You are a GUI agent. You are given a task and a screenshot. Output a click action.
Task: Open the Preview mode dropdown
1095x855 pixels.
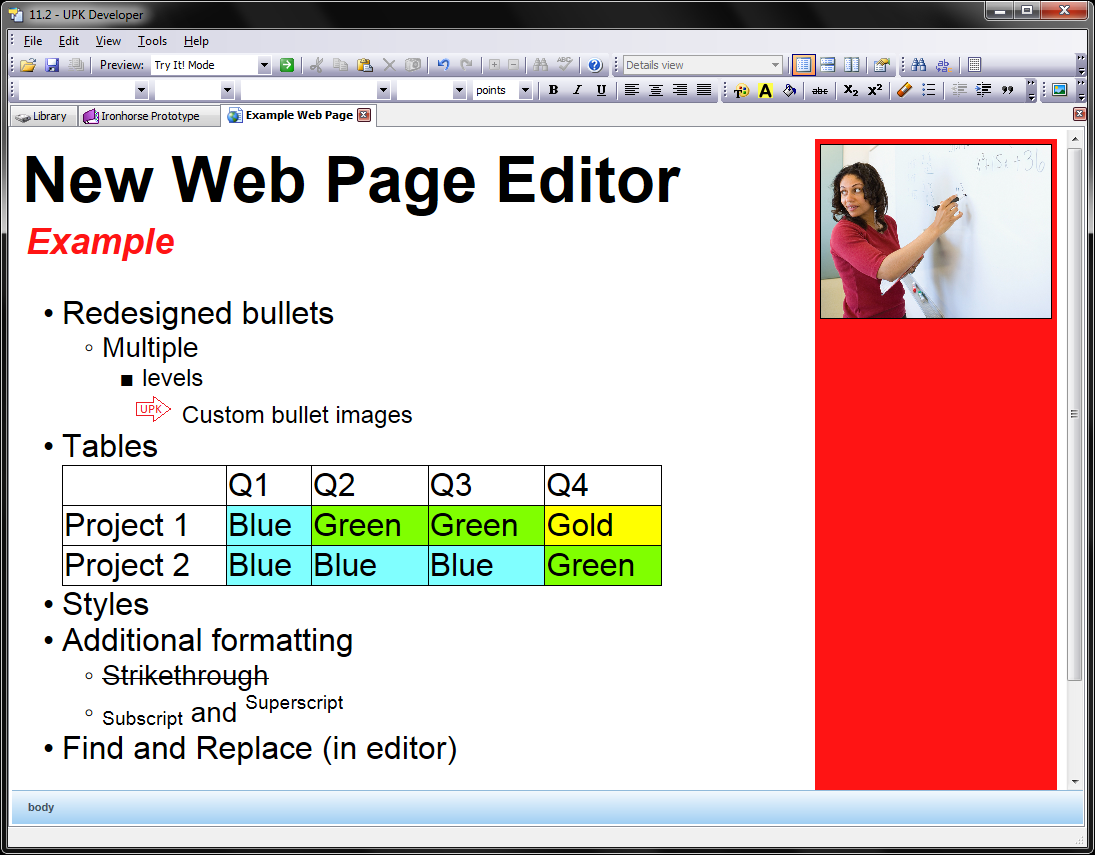coord(264,65)
